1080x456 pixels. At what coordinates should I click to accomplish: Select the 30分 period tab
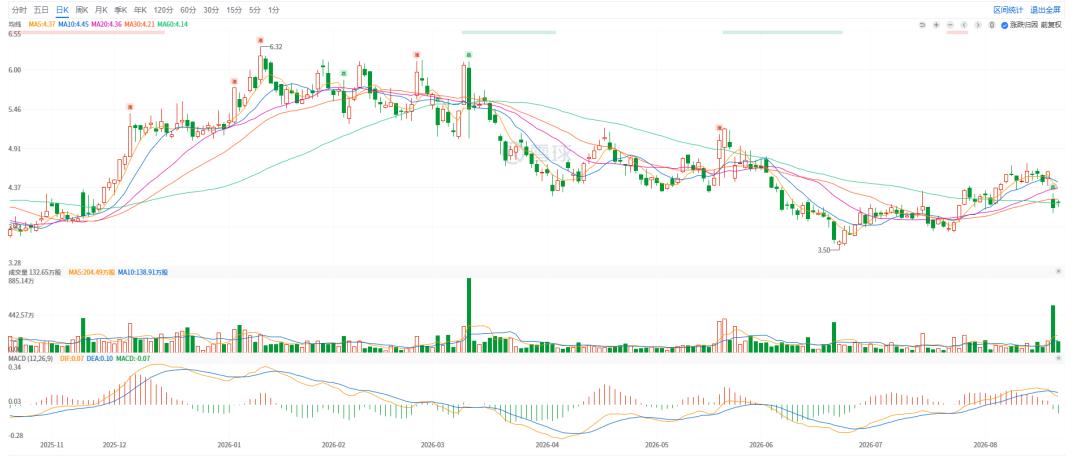pos(211,10)
